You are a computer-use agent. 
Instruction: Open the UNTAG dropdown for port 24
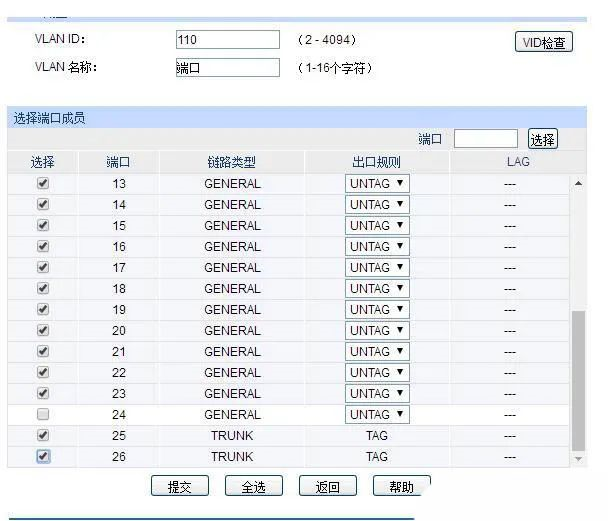point(377,414)
